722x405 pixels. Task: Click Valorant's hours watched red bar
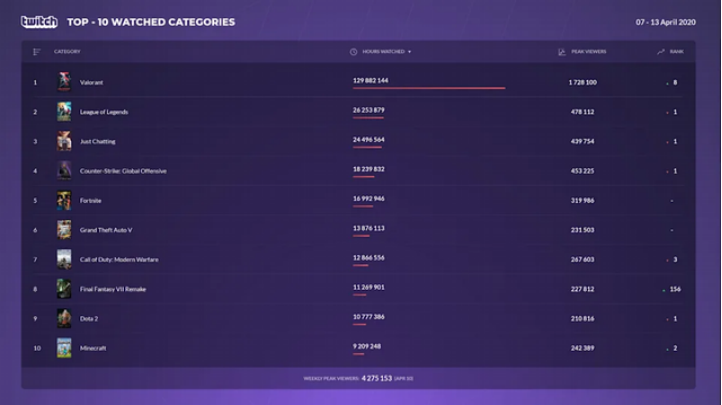(429, 88)
